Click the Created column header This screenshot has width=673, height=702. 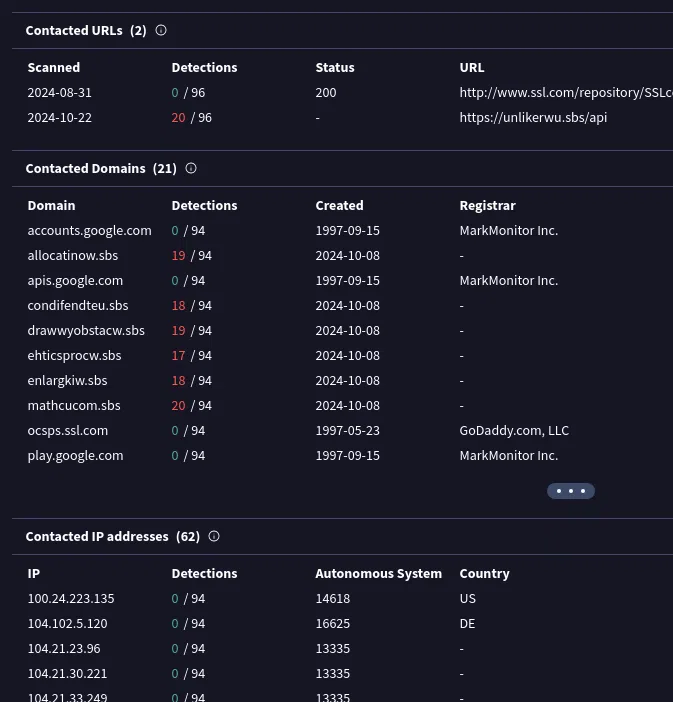339,205
